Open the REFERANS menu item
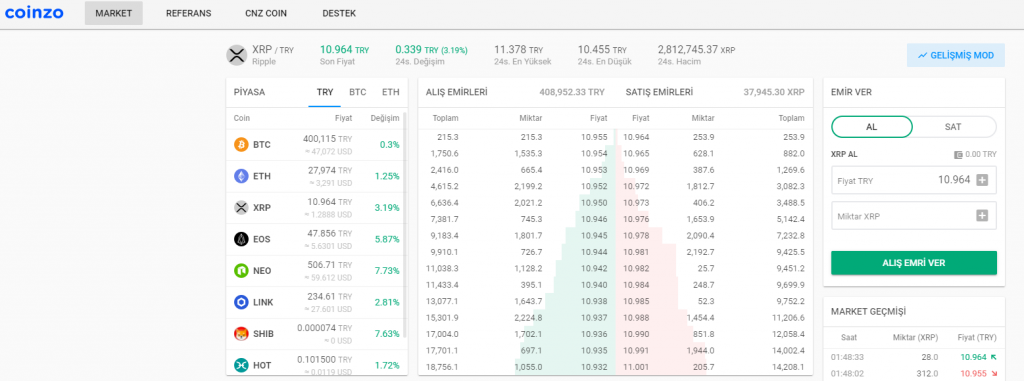The height and width of the screenshot is (381, 1024). coord(189,13)
